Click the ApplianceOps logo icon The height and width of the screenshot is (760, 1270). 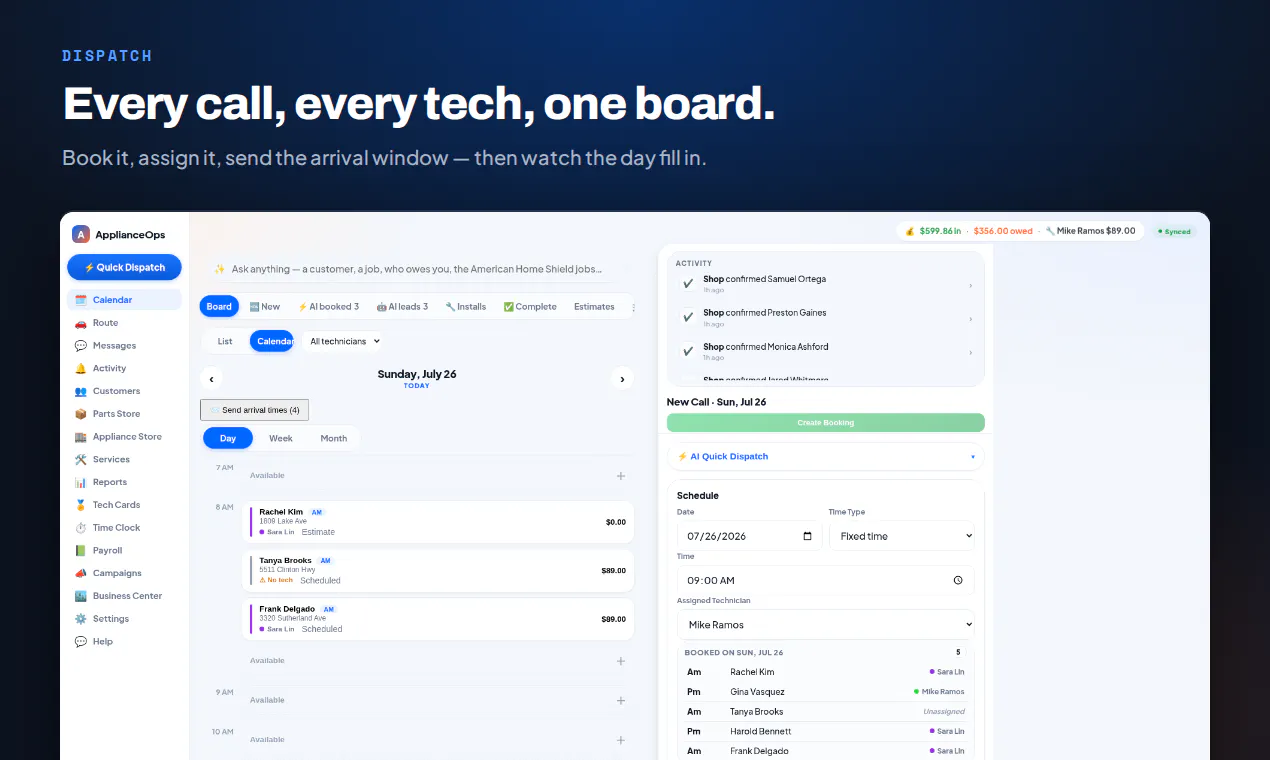click(x=81, y=234)
